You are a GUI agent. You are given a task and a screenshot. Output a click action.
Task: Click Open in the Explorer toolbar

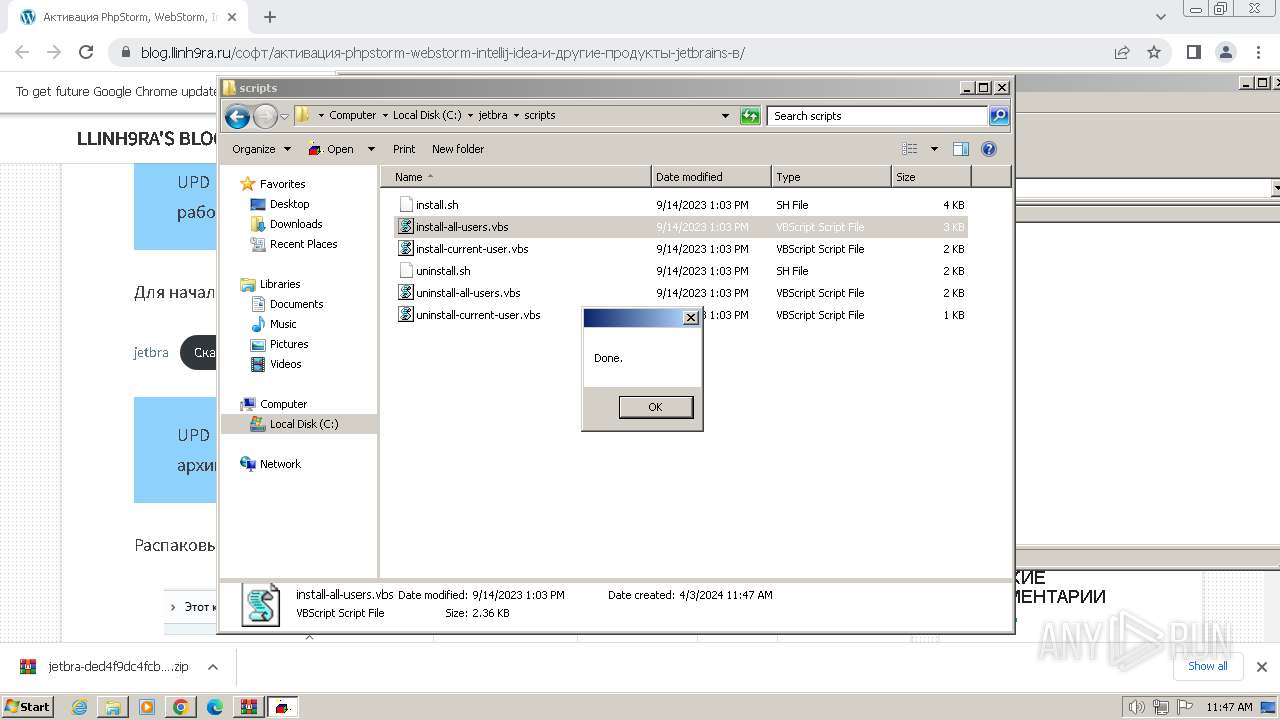pyautogui.click(x=332, y=149)
